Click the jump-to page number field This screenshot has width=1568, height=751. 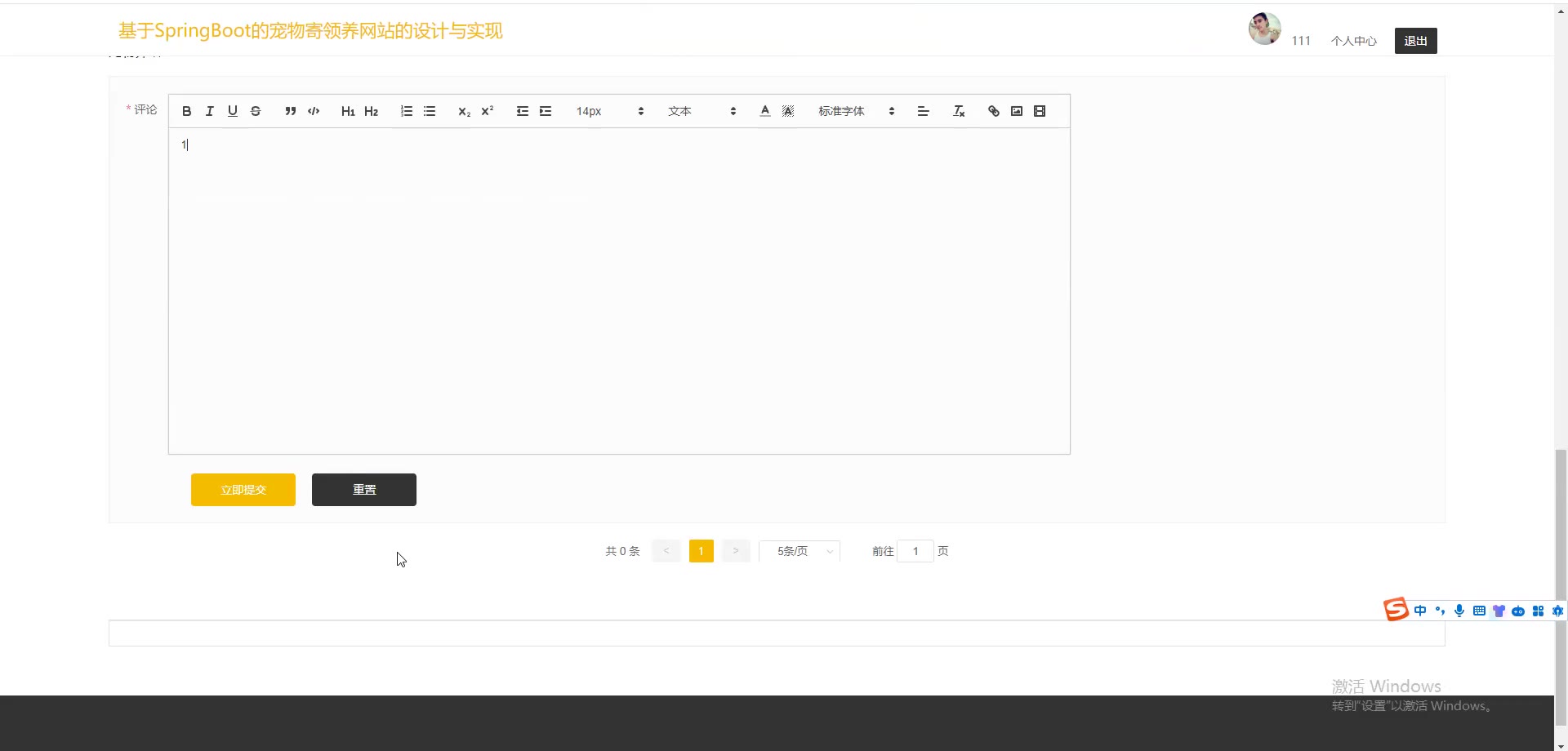(915, 551)
